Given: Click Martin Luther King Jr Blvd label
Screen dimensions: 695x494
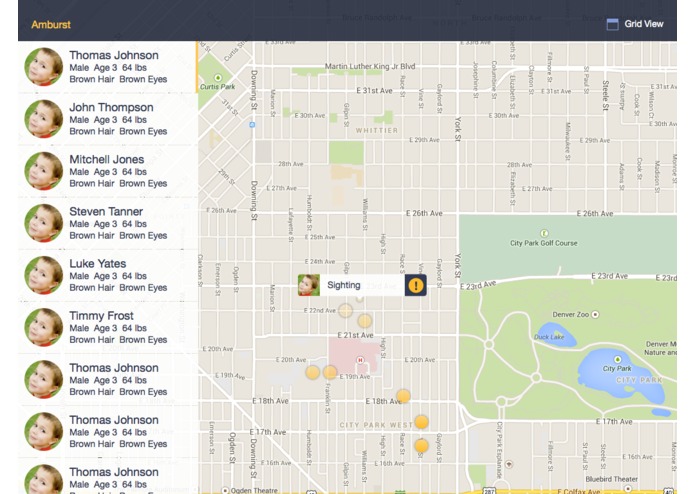Looking at the screenshot, I should [x=370, y=66].
